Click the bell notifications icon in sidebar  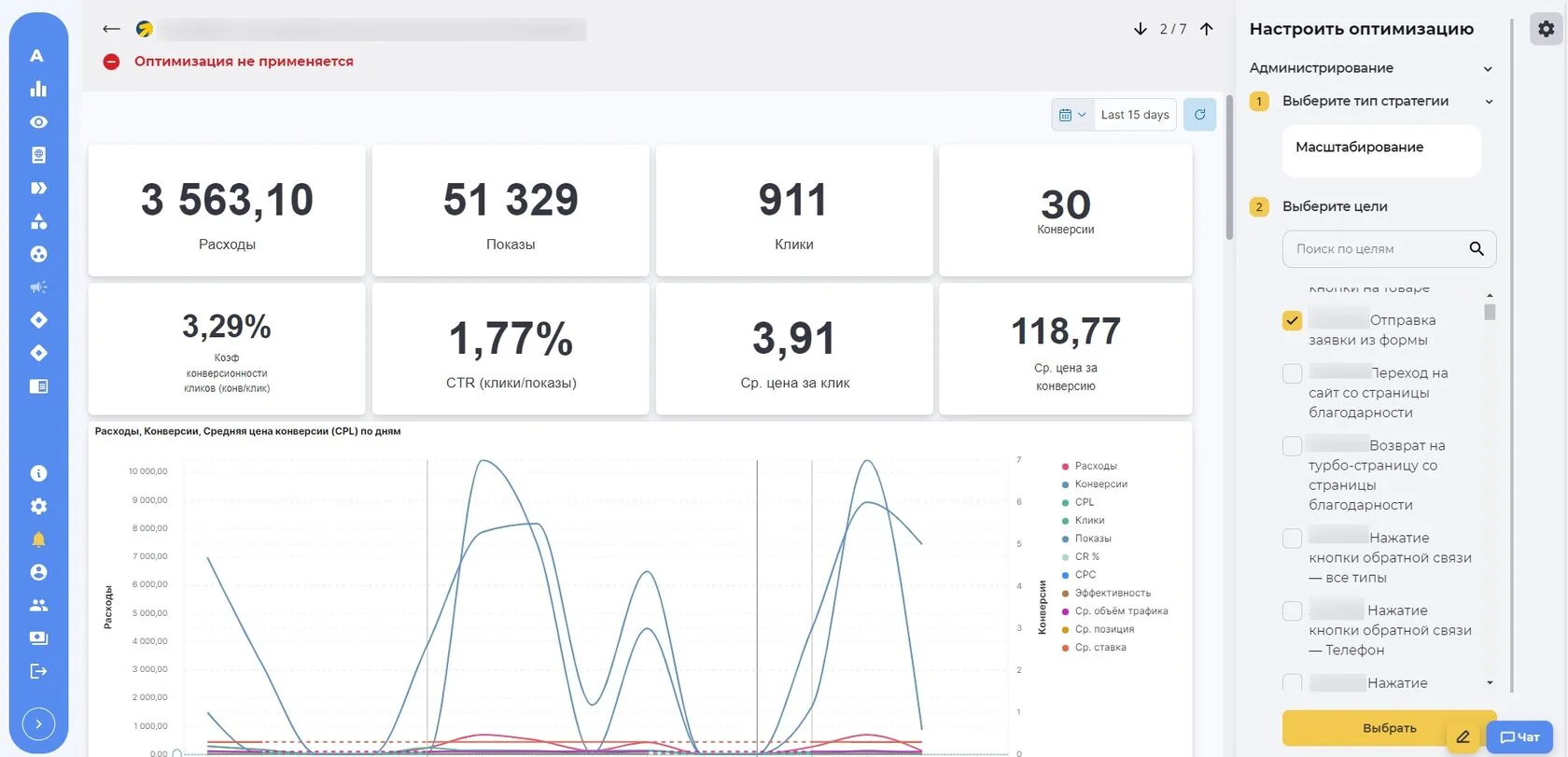tap(38, 540)
